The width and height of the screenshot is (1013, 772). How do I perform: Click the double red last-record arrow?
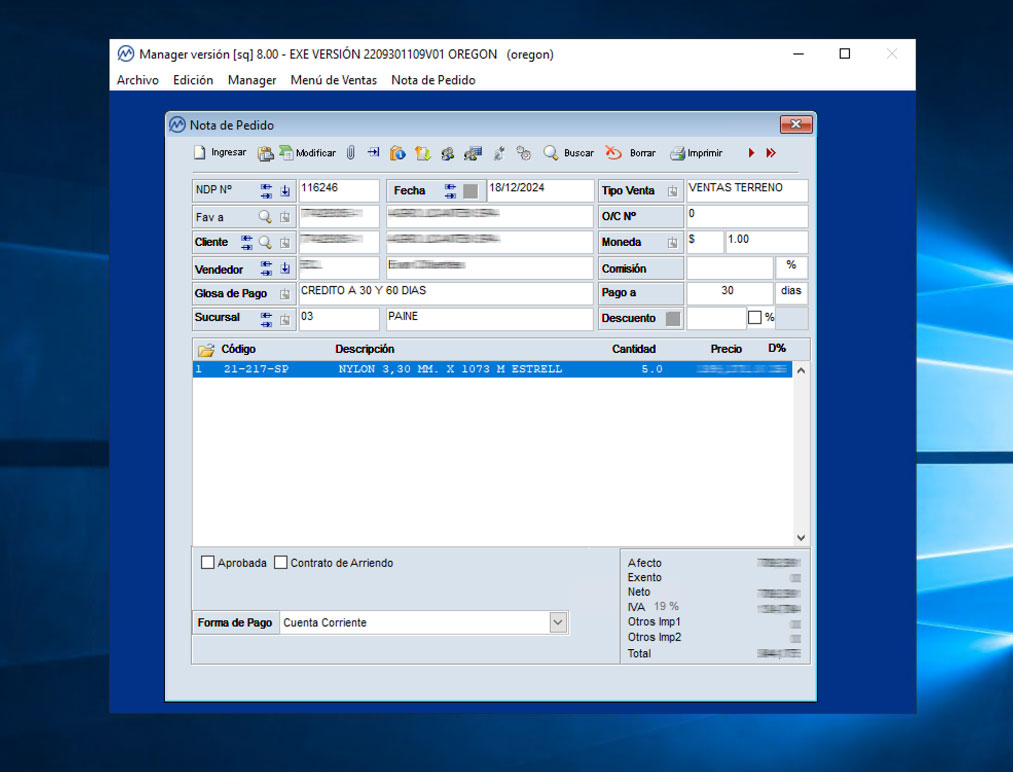(771, 153)
